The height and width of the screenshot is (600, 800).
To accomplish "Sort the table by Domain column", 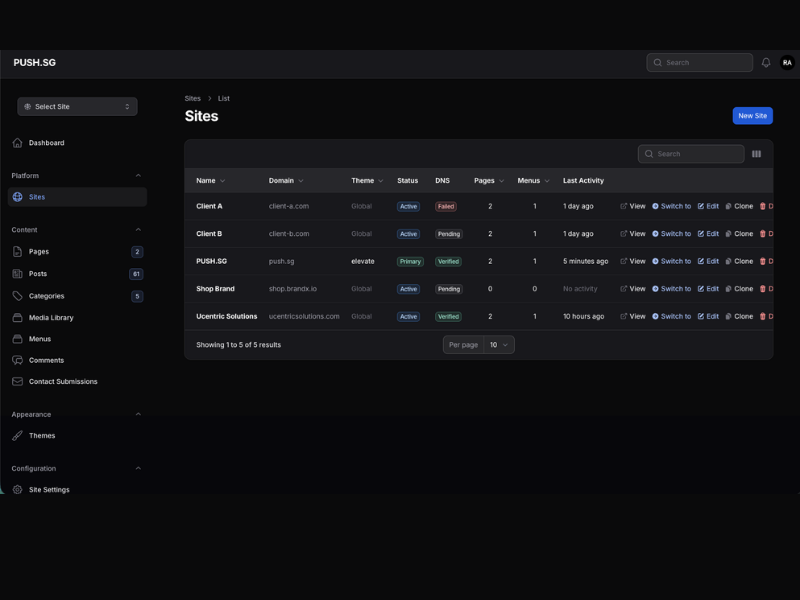I will pos(285,181).
